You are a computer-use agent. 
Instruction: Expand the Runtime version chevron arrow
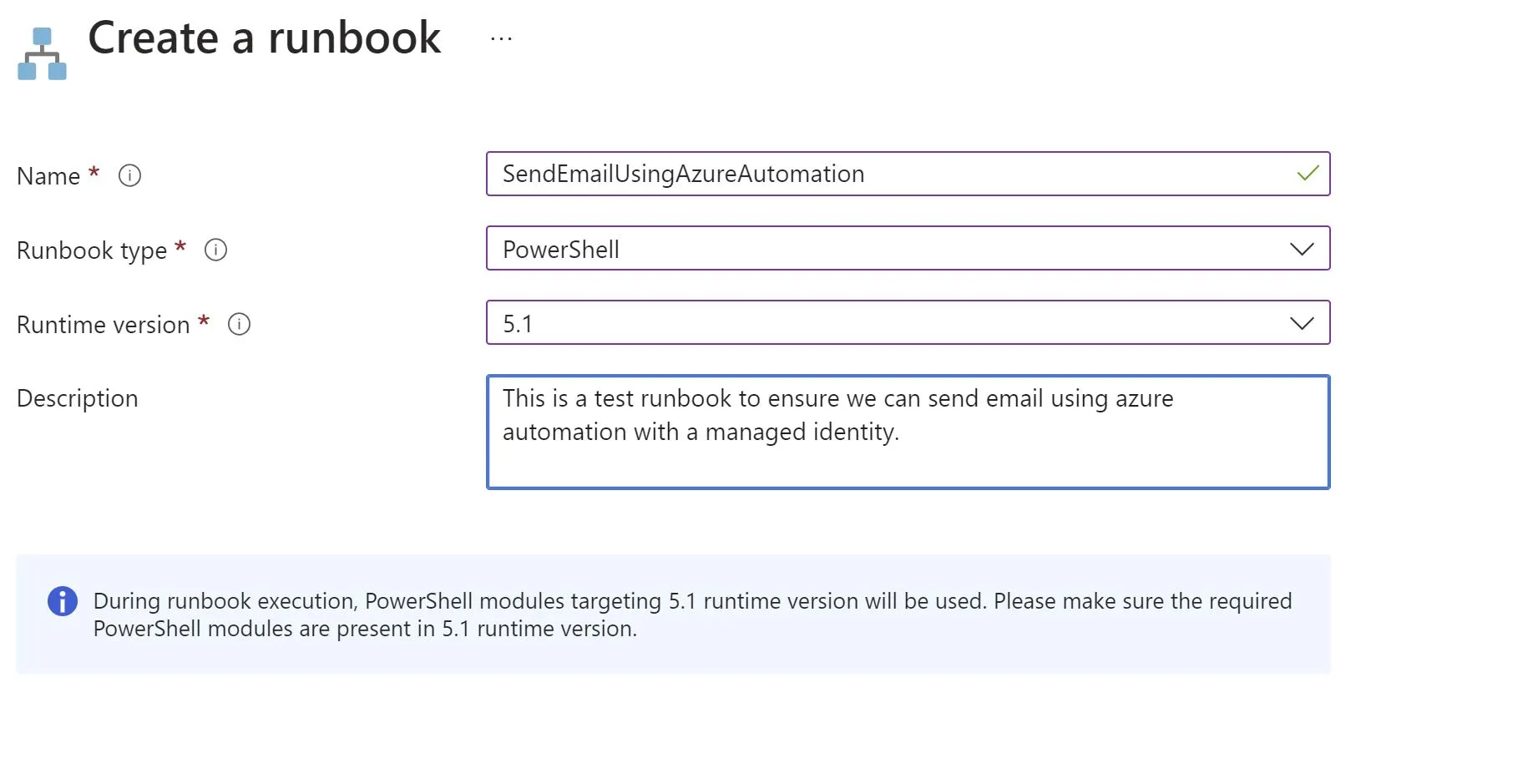[1302, 323]
